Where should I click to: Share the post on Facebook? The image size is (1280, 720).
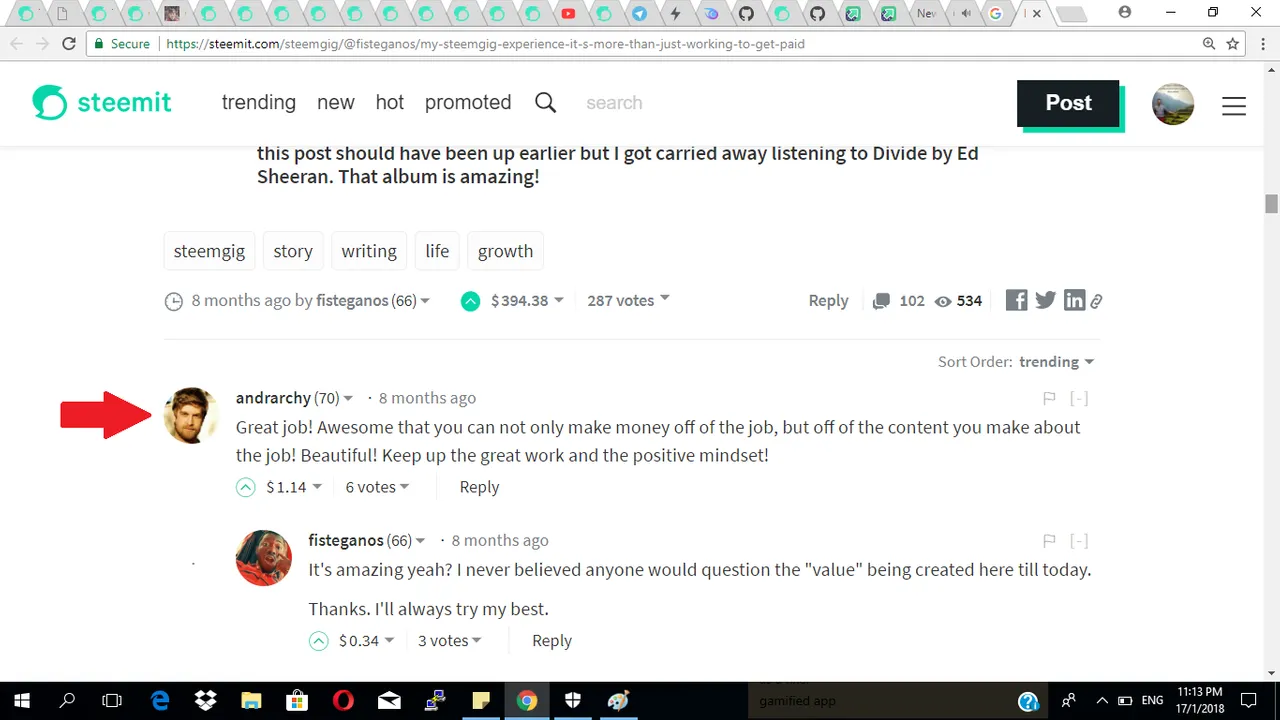[1016, 300]
